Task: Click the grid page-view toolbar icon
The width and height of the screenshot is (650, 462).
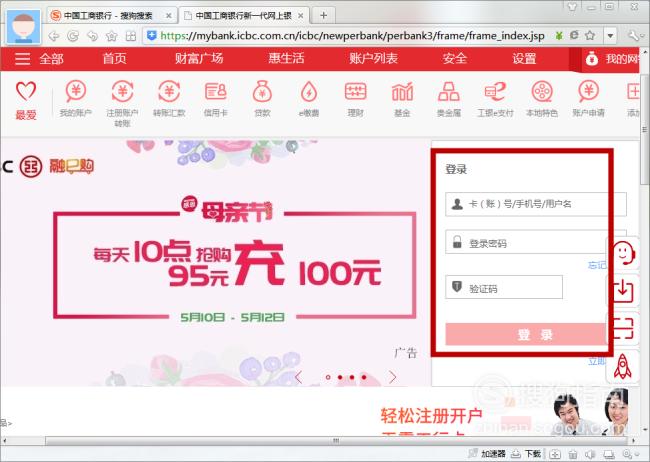Action: coord(131,36)
